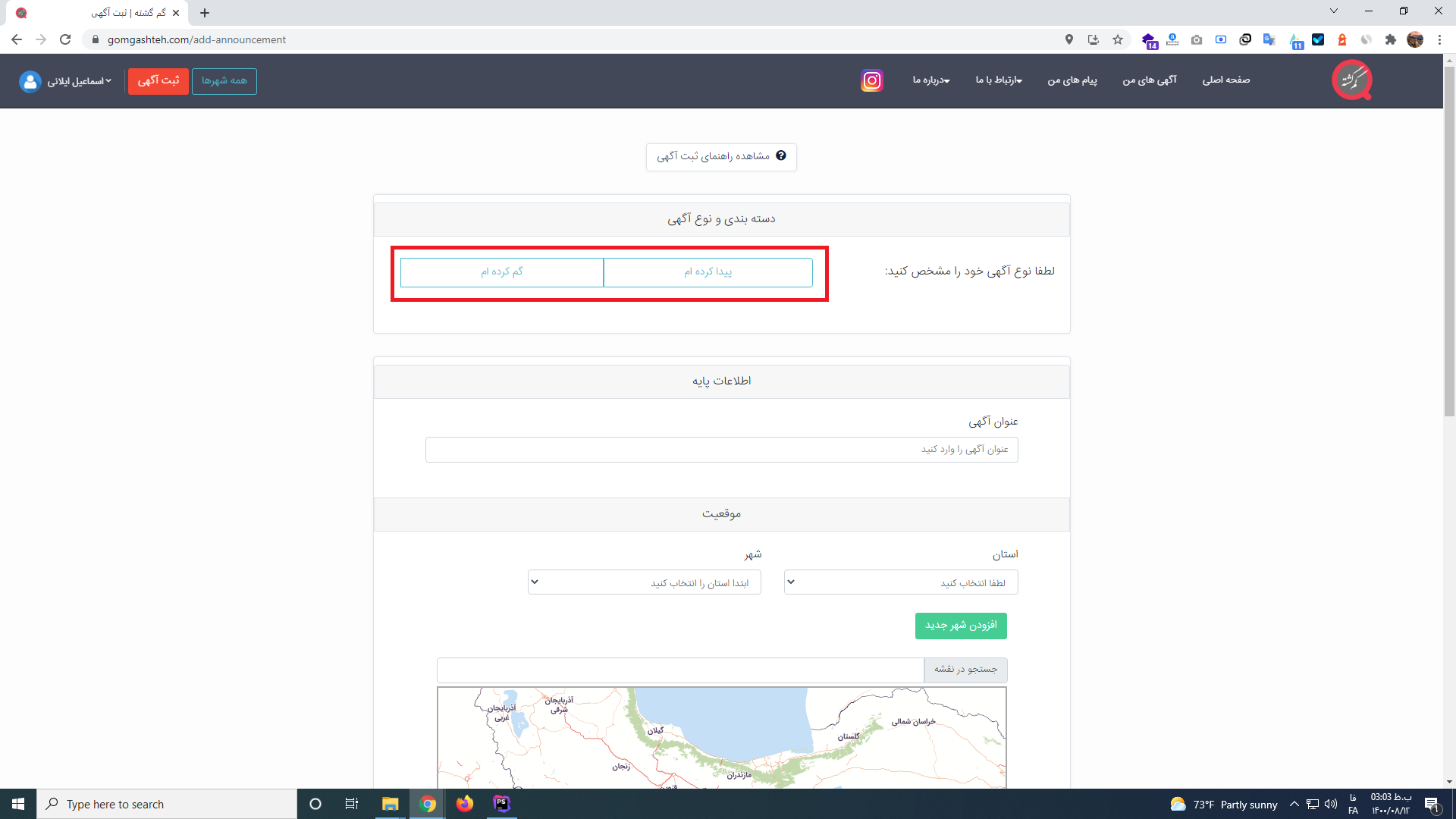Screen dimensions: 1456x819
Task: Open the Chrome tab search dropdown
Action: [1334, 11]
